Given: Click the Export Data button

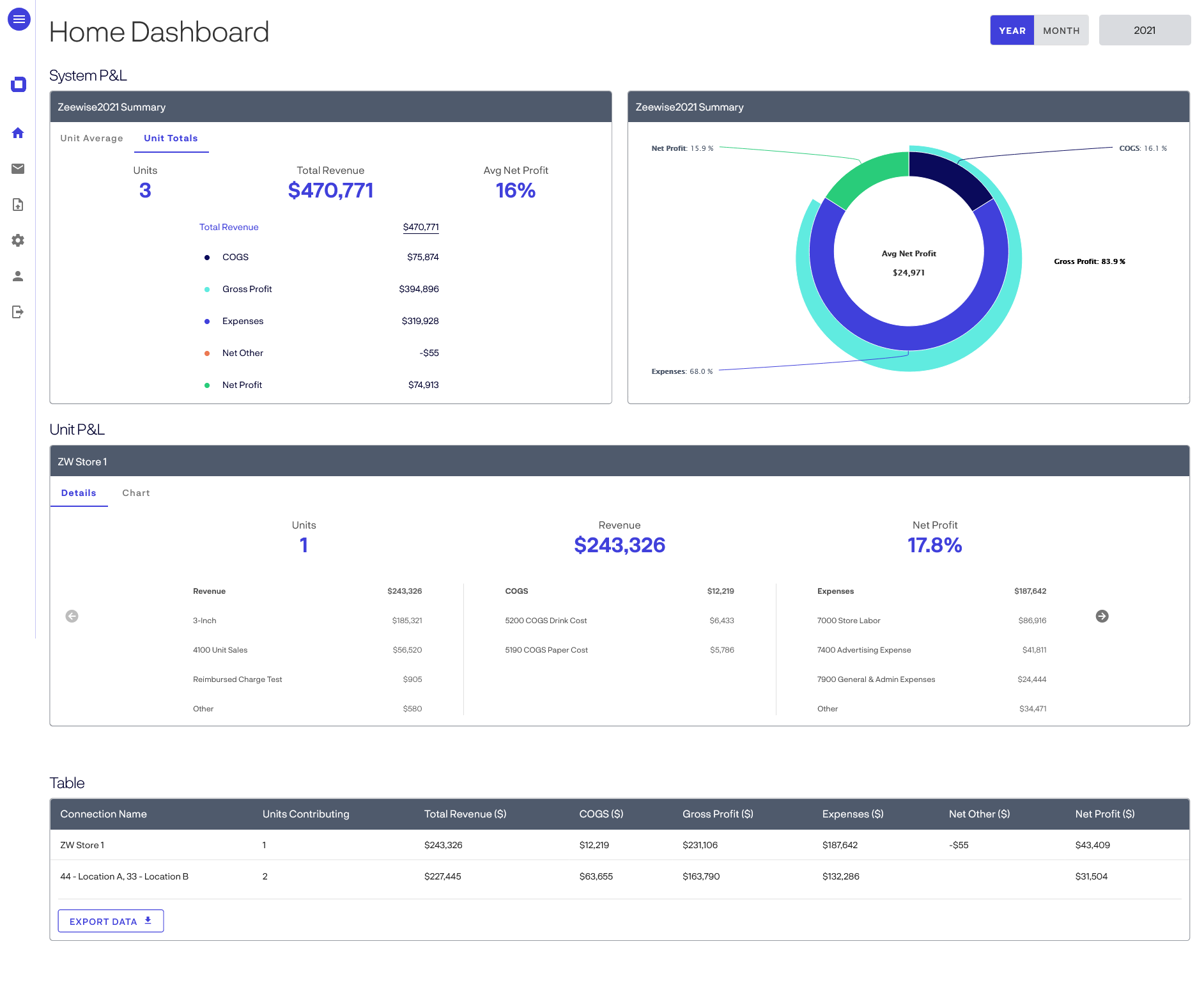Looking at the screenshot, I should [110, 920].
